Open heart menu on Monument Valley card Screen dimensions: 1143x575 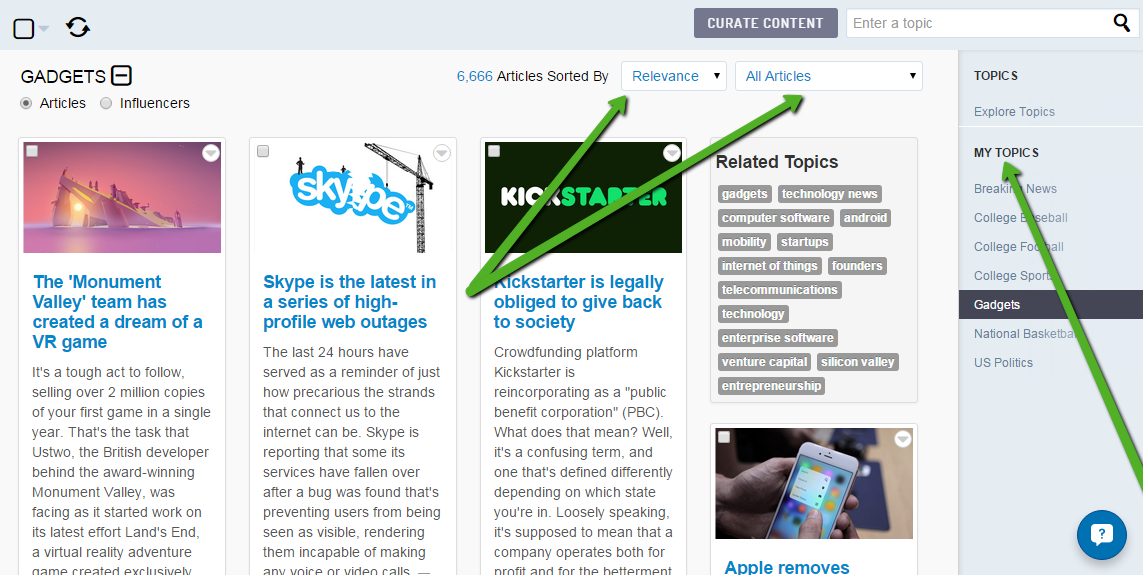(211, 153)
